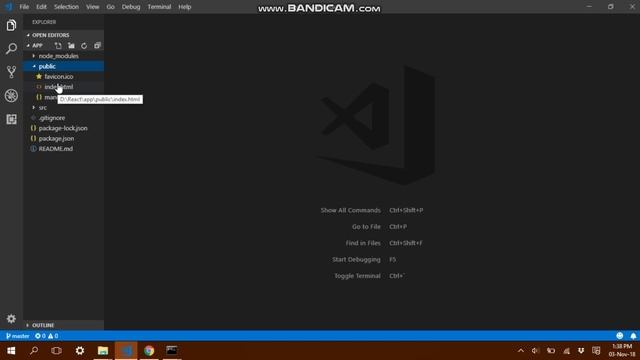Refresh the explorer file tree
The height and width of the screenshot is (360, 640).
click(84, 46)
